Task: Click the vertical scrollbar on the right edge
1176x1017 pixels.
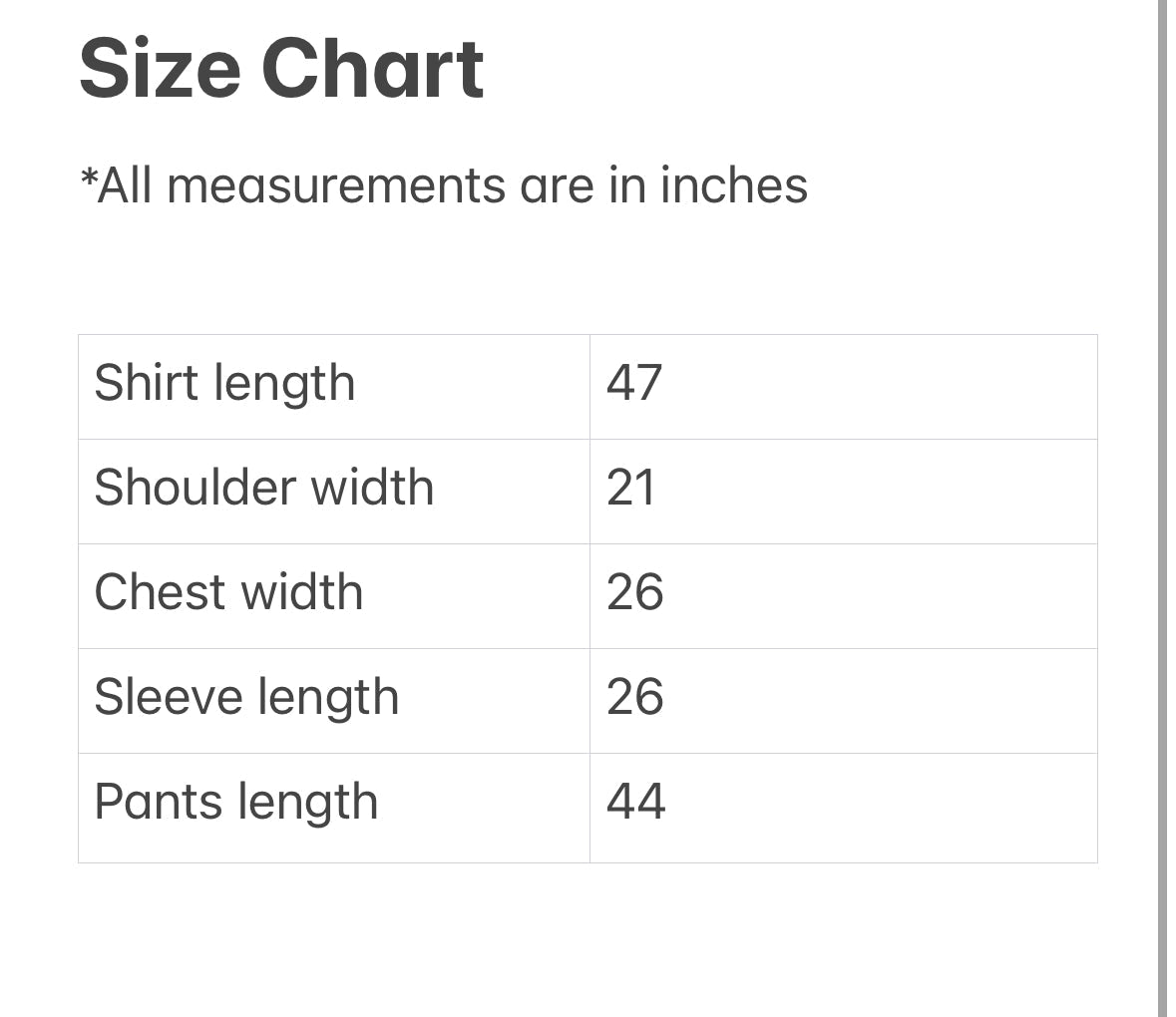Action: point(1162,508)
